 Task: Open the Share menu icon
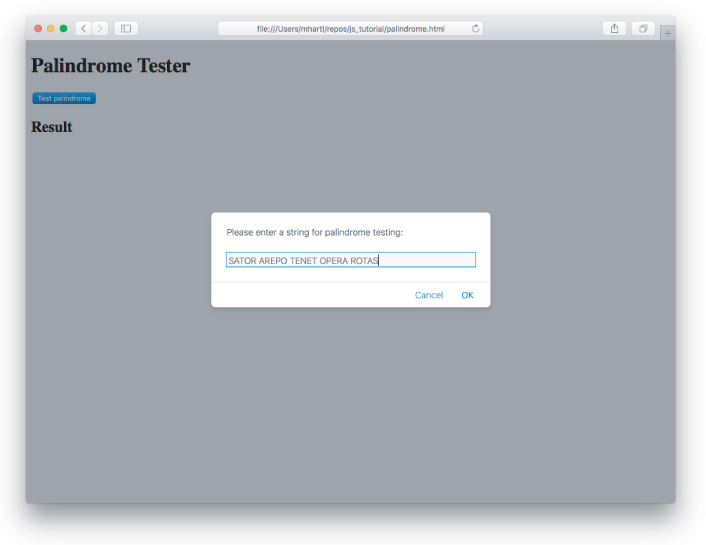pyautogui.click(x=614, y=28)
